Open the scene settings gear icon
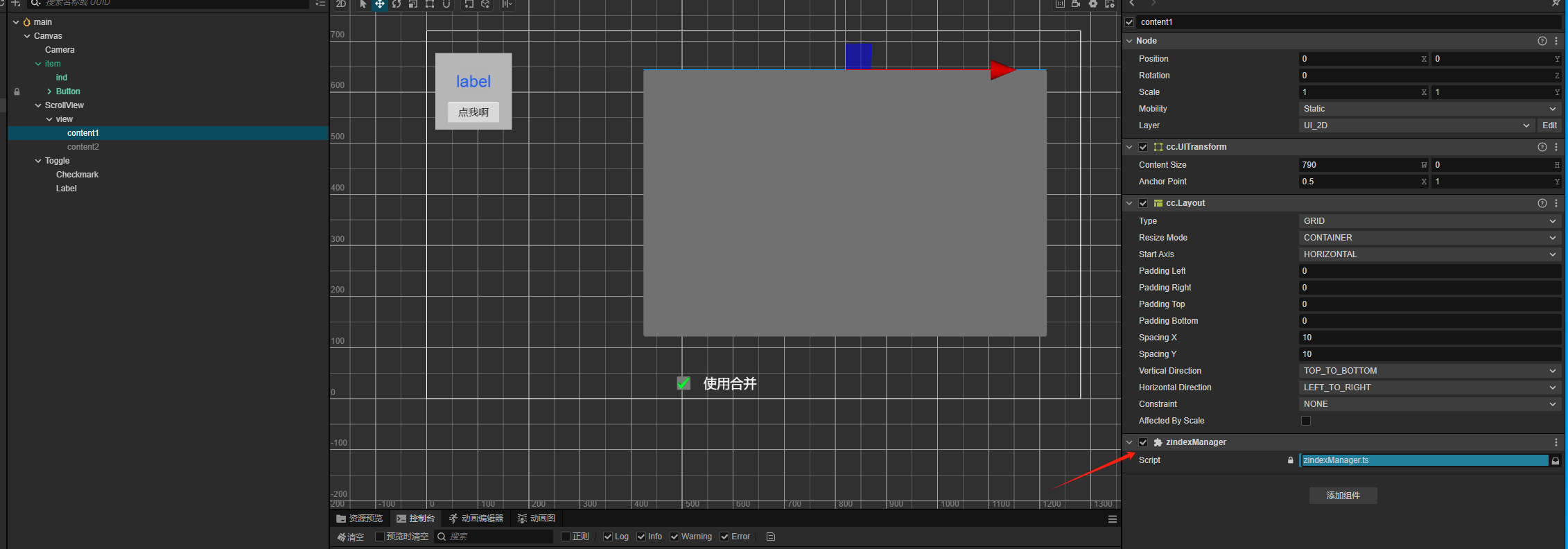The image size is (1568, 549). [x=1093, y=4]
